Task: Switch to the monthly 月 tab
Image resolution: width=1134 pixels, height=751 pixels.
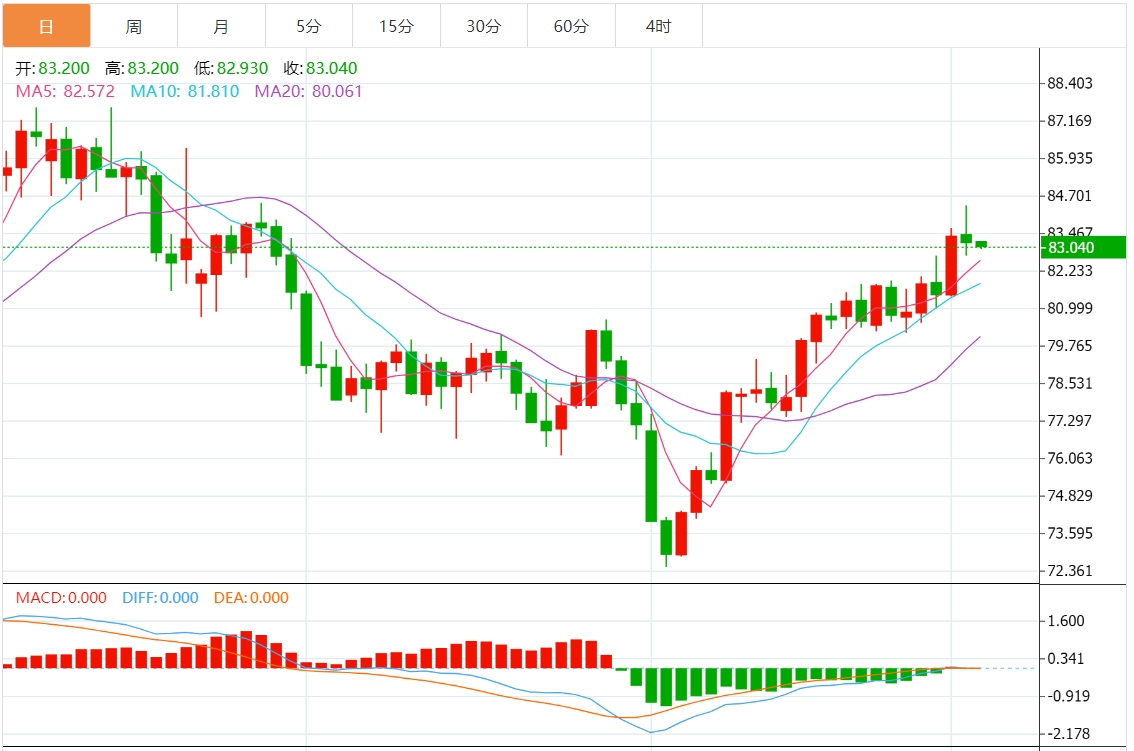Action: pos(221,26)
